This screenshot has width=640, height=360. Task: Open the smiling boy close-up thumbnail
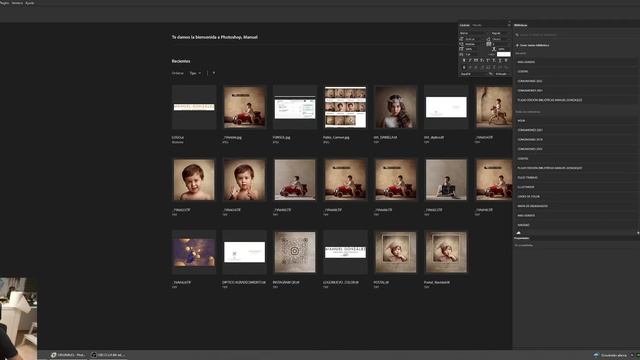click(x=194, y=180)
